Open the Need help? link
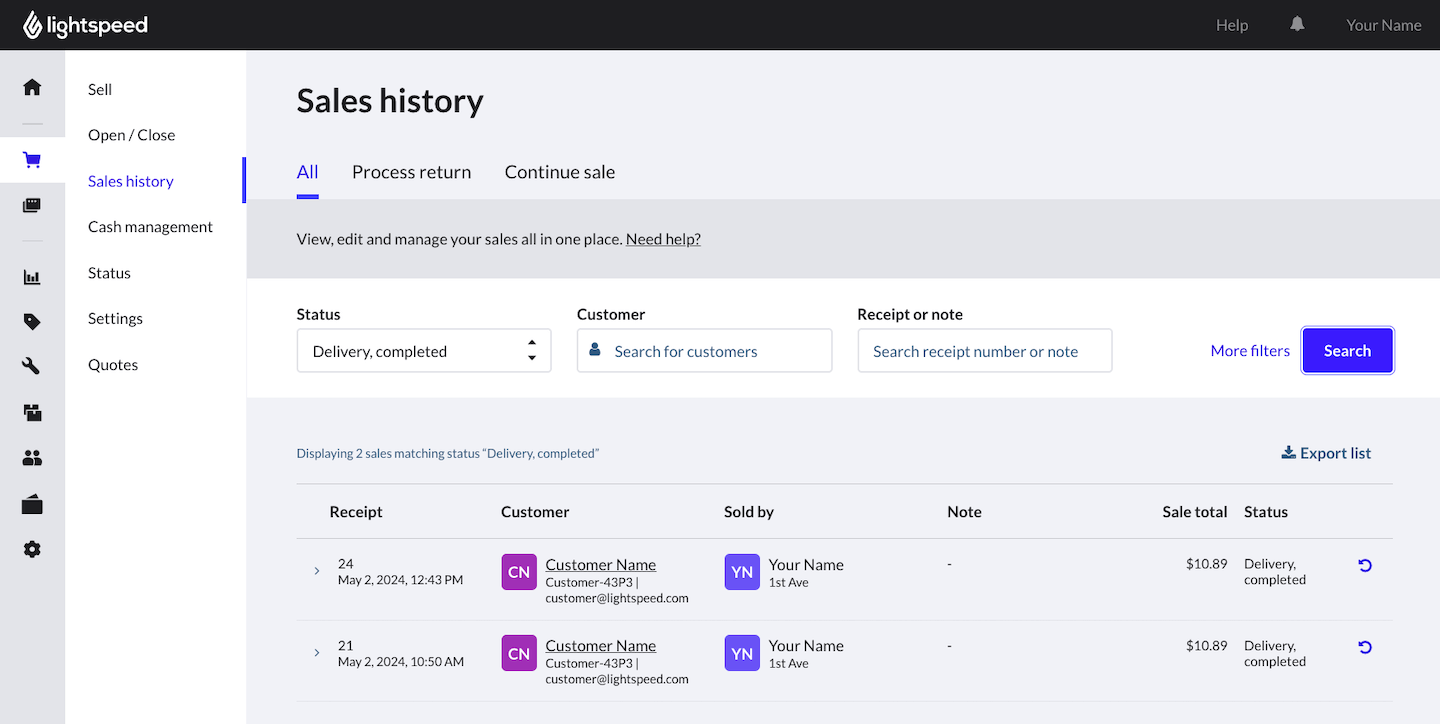Viewport: 1440px width, 724px height. 663,239
